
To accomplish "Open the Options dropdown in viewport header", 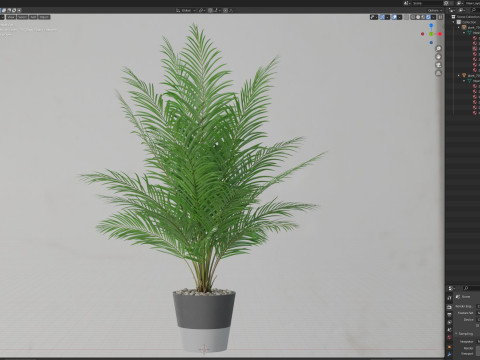I will point(435,10).
